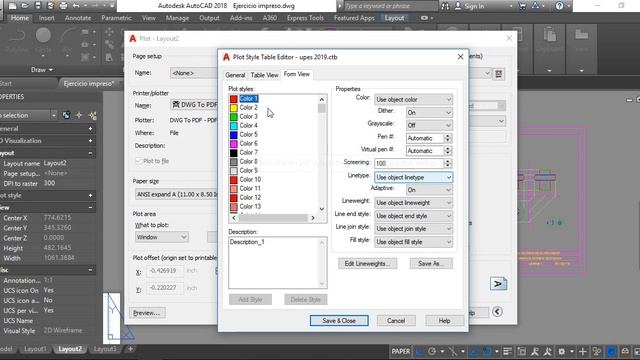Click the New drawing icon in quick access toolbar

click(x=12, y=6)
